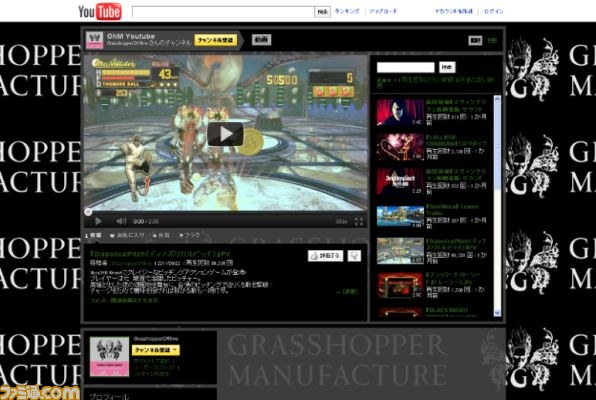Screen dimensions: 596x400
Task: Open the 360p quality selector
Action: pos(341,221)
